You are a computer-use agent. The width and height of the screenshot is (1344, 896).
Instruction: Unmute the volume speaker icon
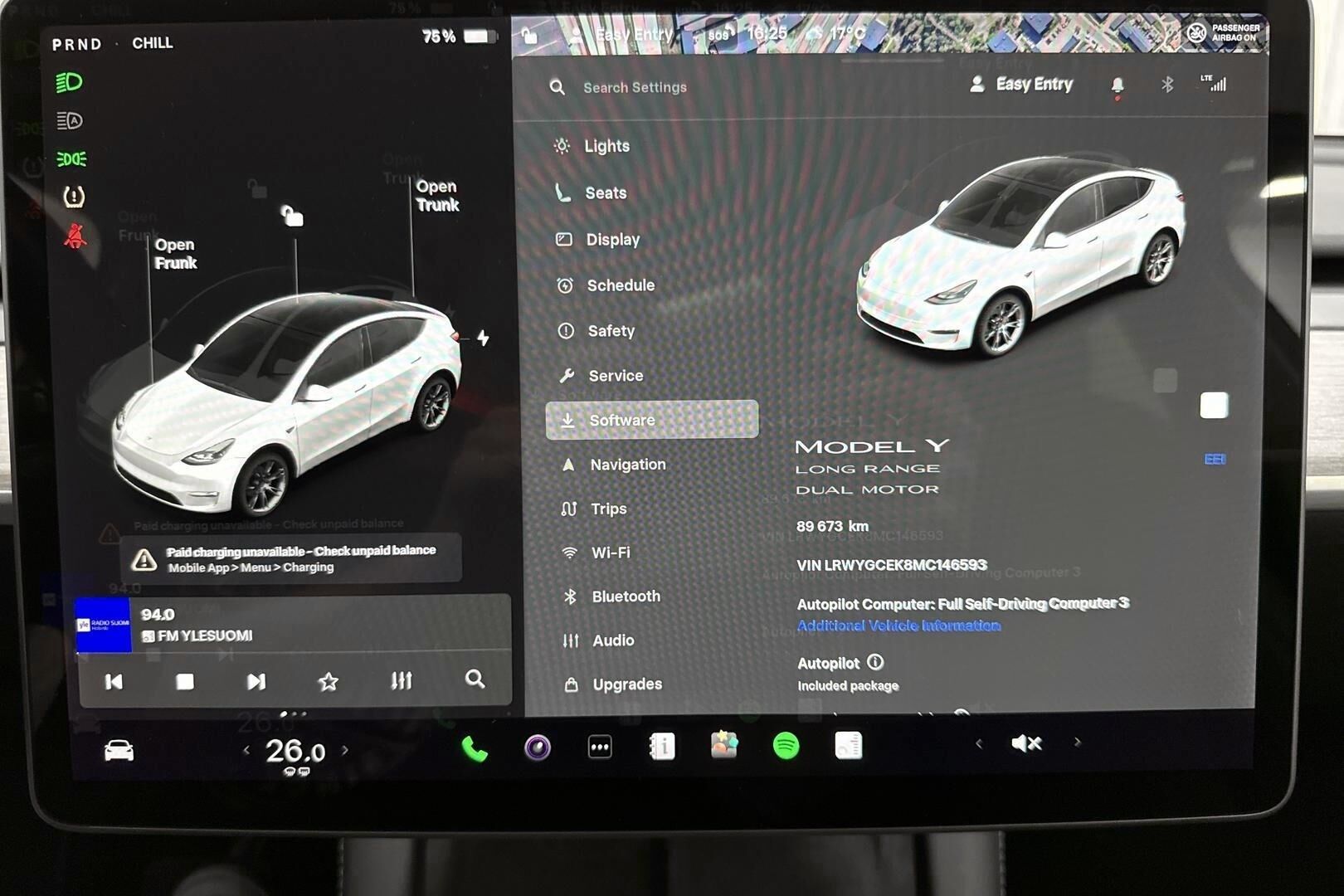(x=1026, y=743)
